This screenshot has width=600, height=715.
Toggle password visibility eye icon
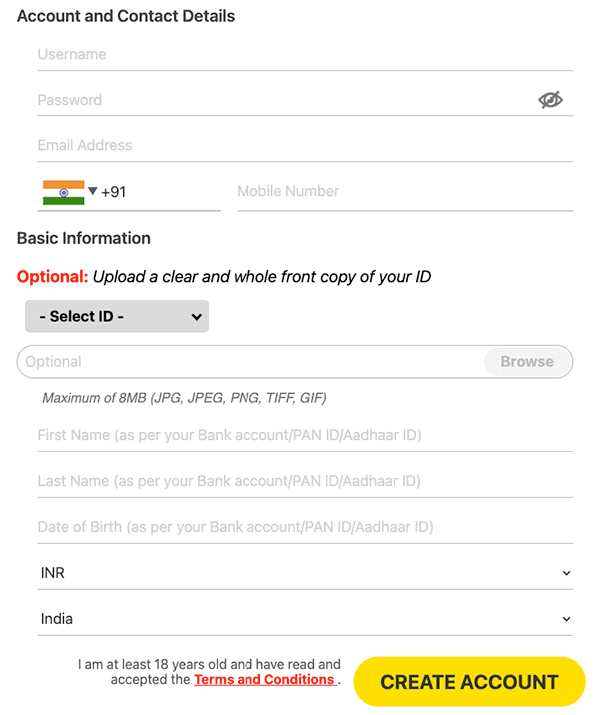tap(550, 100)
